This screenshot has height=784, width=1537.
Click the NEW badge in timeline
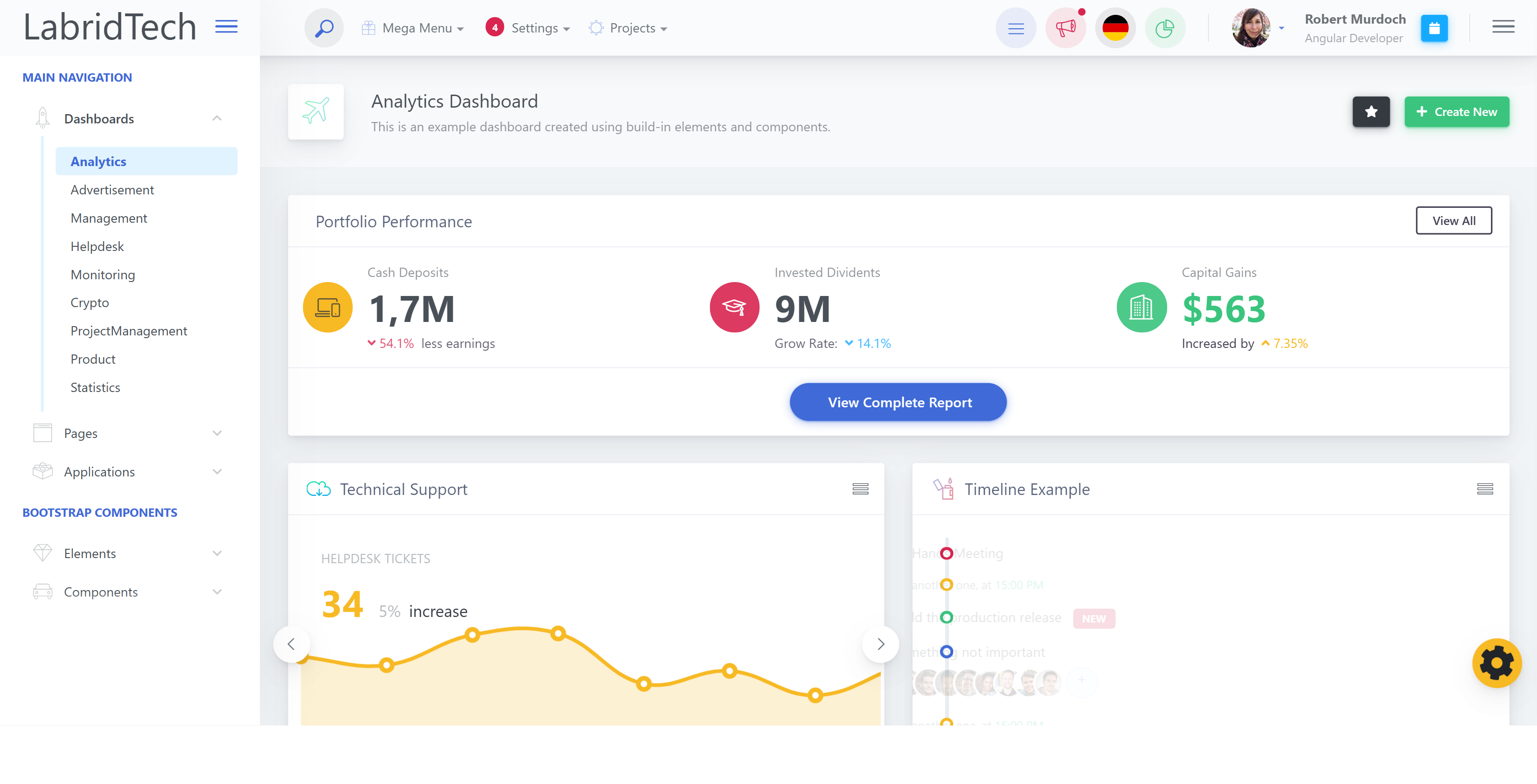coord(1093,619)
